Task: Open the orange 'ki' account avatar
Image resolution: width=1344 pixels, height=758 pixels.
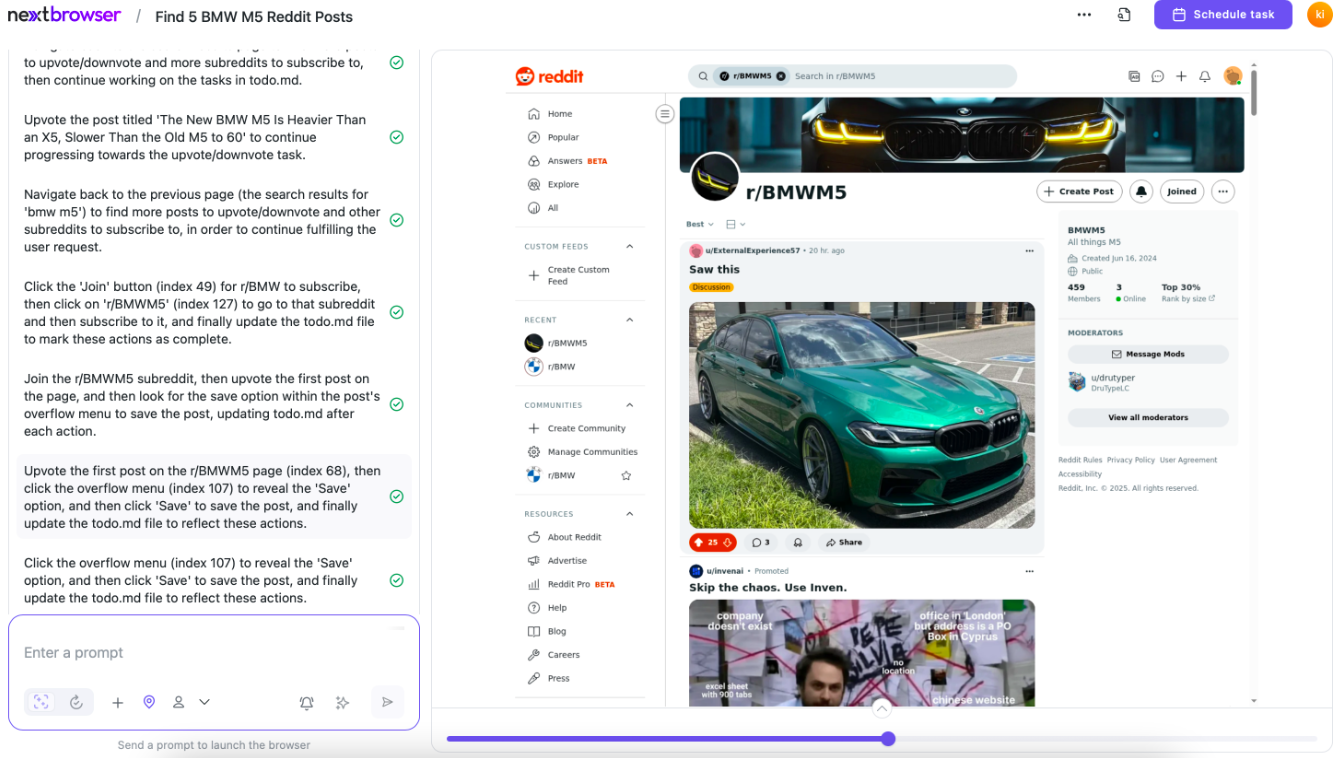Action: coord(1319,15)
